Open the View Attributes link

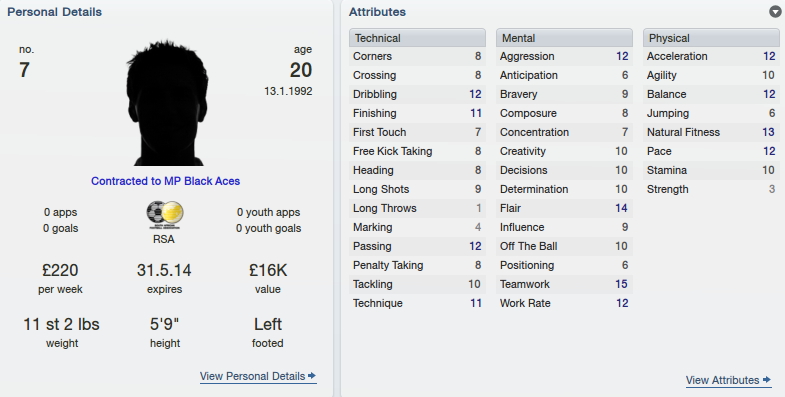click(722, 380)
